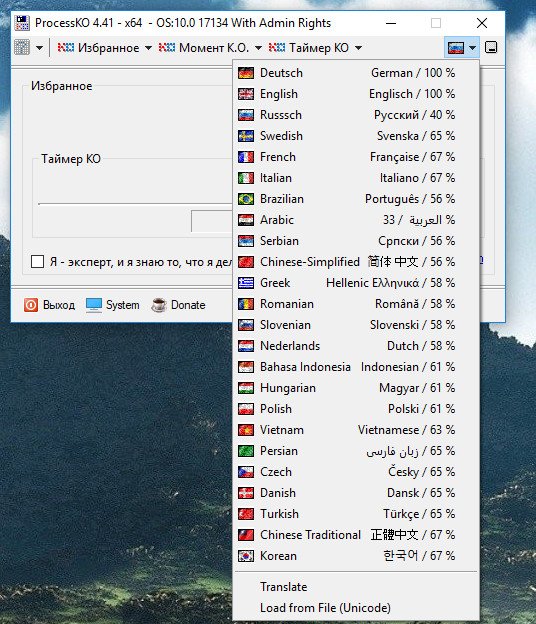Click the flag icon beside Bahasa Indonesia
This screenshot has width=536, height=624.
tap(246, 367)
